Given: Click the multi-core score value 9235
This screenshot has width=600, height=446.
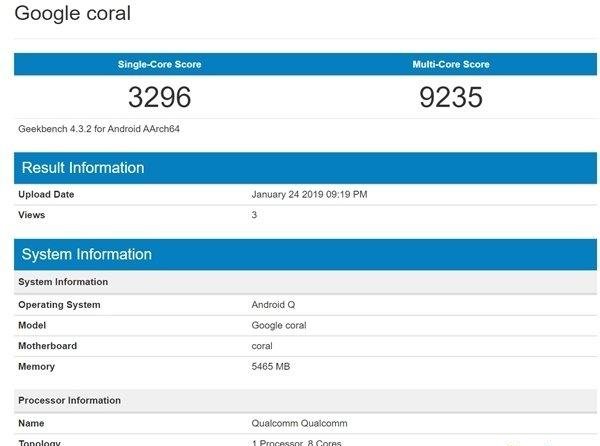Looking at the screenshot, I should [x=451, y=97].
